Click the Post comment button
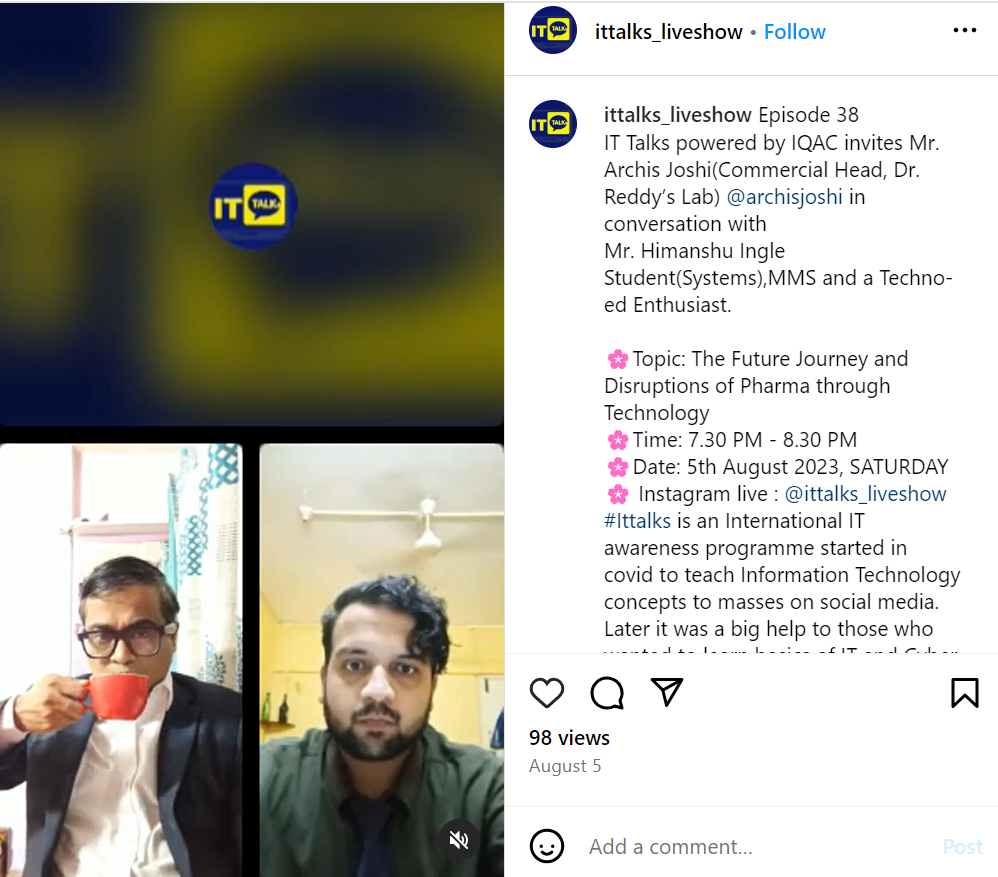 click(962, 846)
